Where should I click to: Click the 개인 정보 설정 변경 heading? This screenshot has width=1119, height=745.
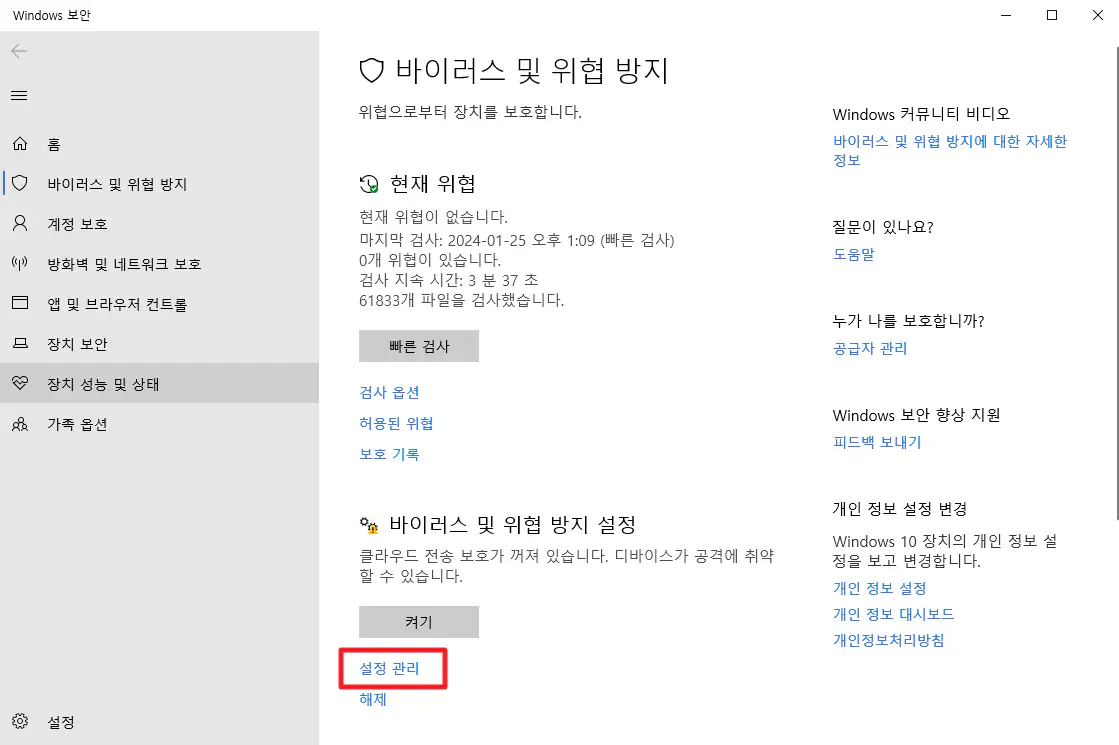point(900,509)
